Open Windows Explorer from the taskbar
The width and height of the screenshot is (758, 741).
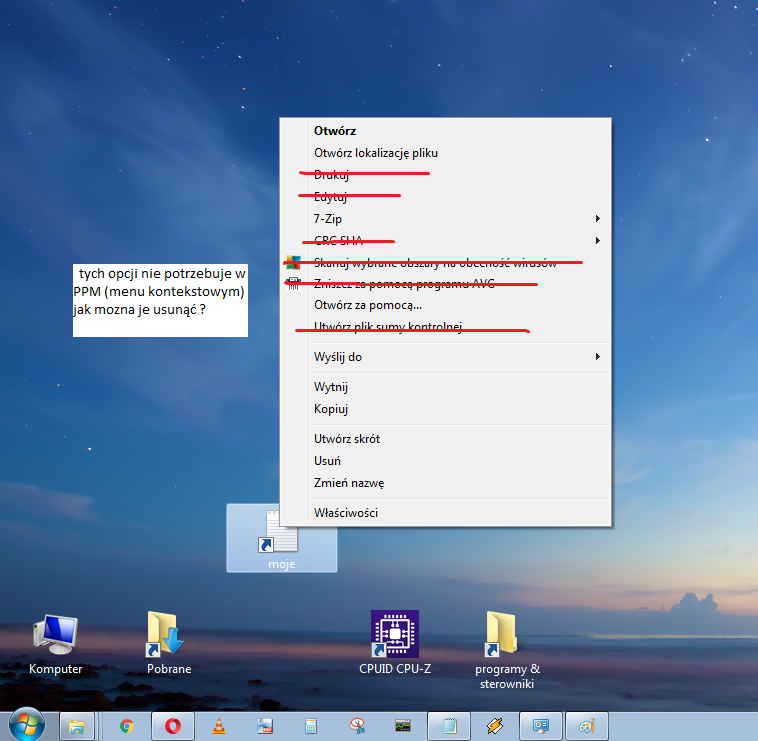coord(76,726)
